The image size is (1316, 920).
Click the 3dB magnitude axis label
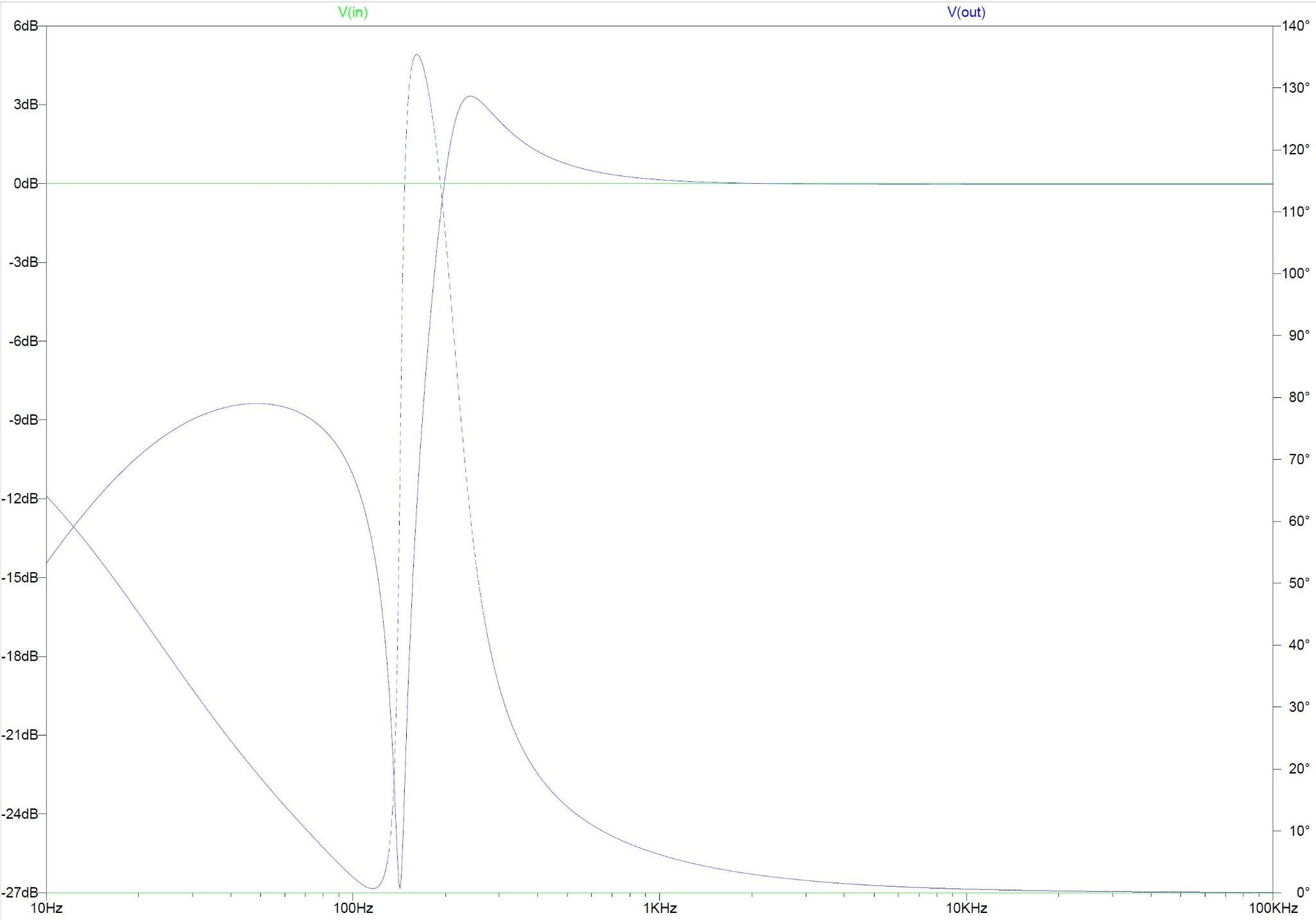[x=26, y=105]
